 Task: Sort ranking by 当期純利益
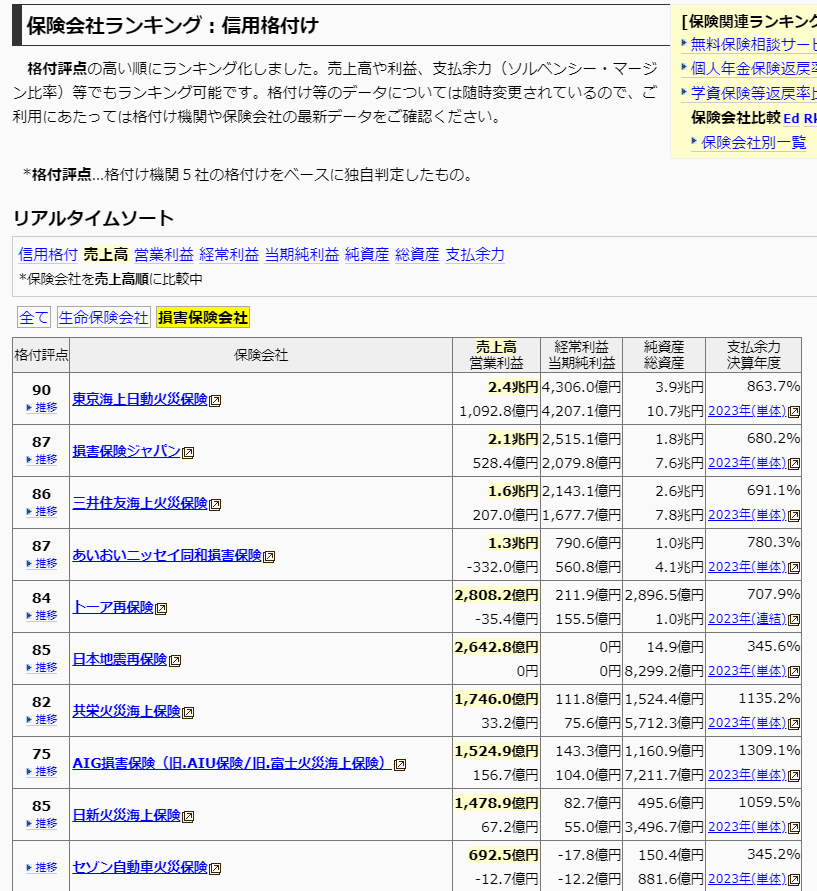[302, 255]
